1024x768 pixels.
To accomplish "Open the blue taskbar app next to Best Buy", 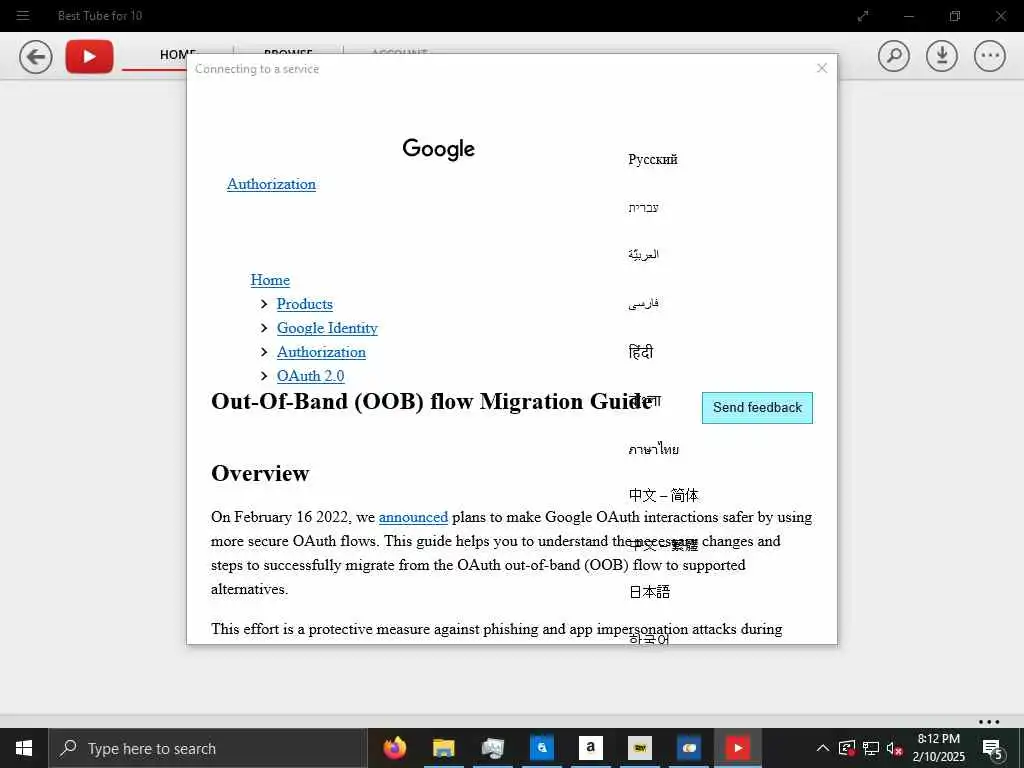I will click(x=688, y=748).
